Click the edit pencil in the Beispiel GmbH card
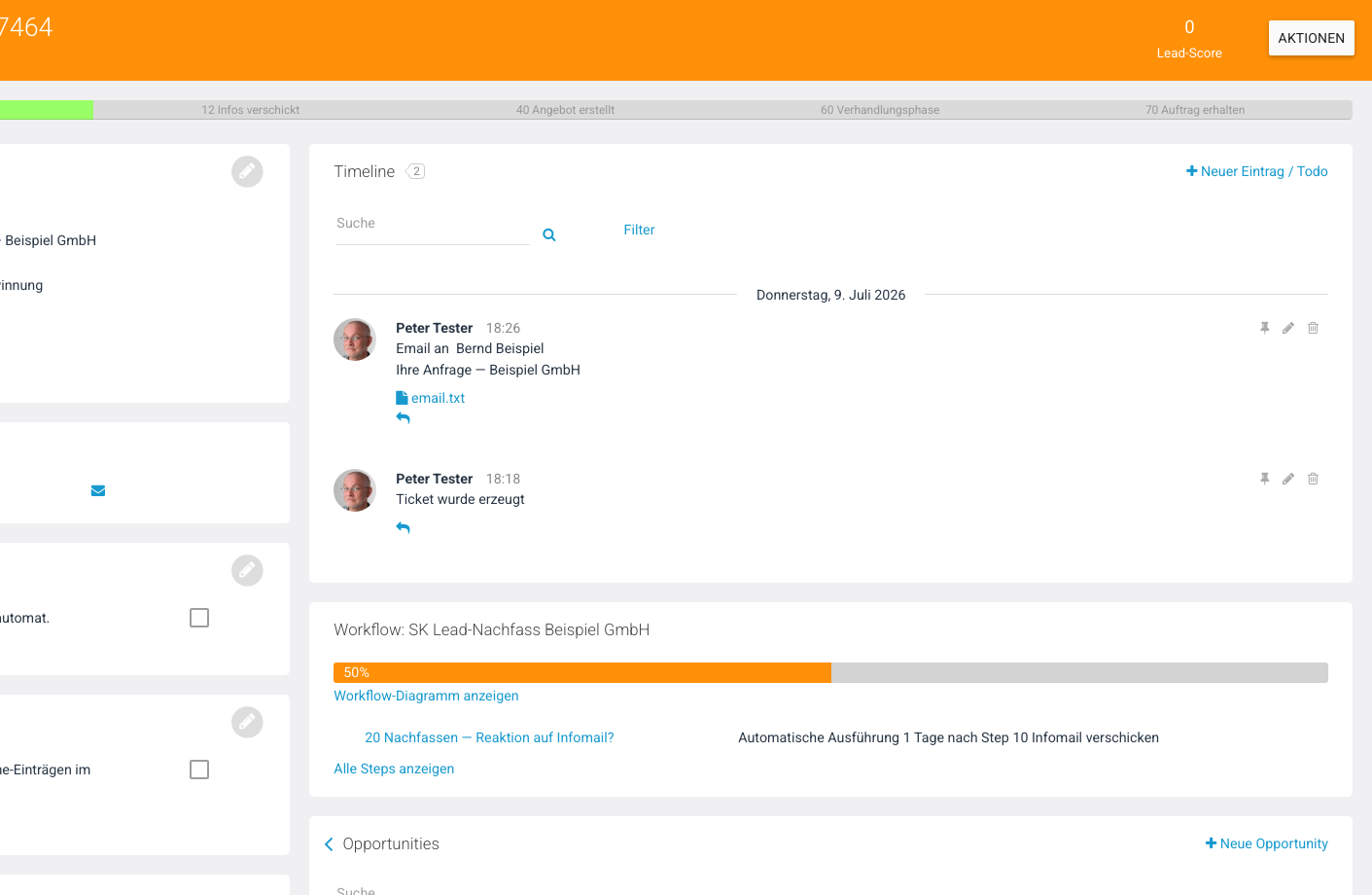This screenshot has height=895, width=1372. 247,171
